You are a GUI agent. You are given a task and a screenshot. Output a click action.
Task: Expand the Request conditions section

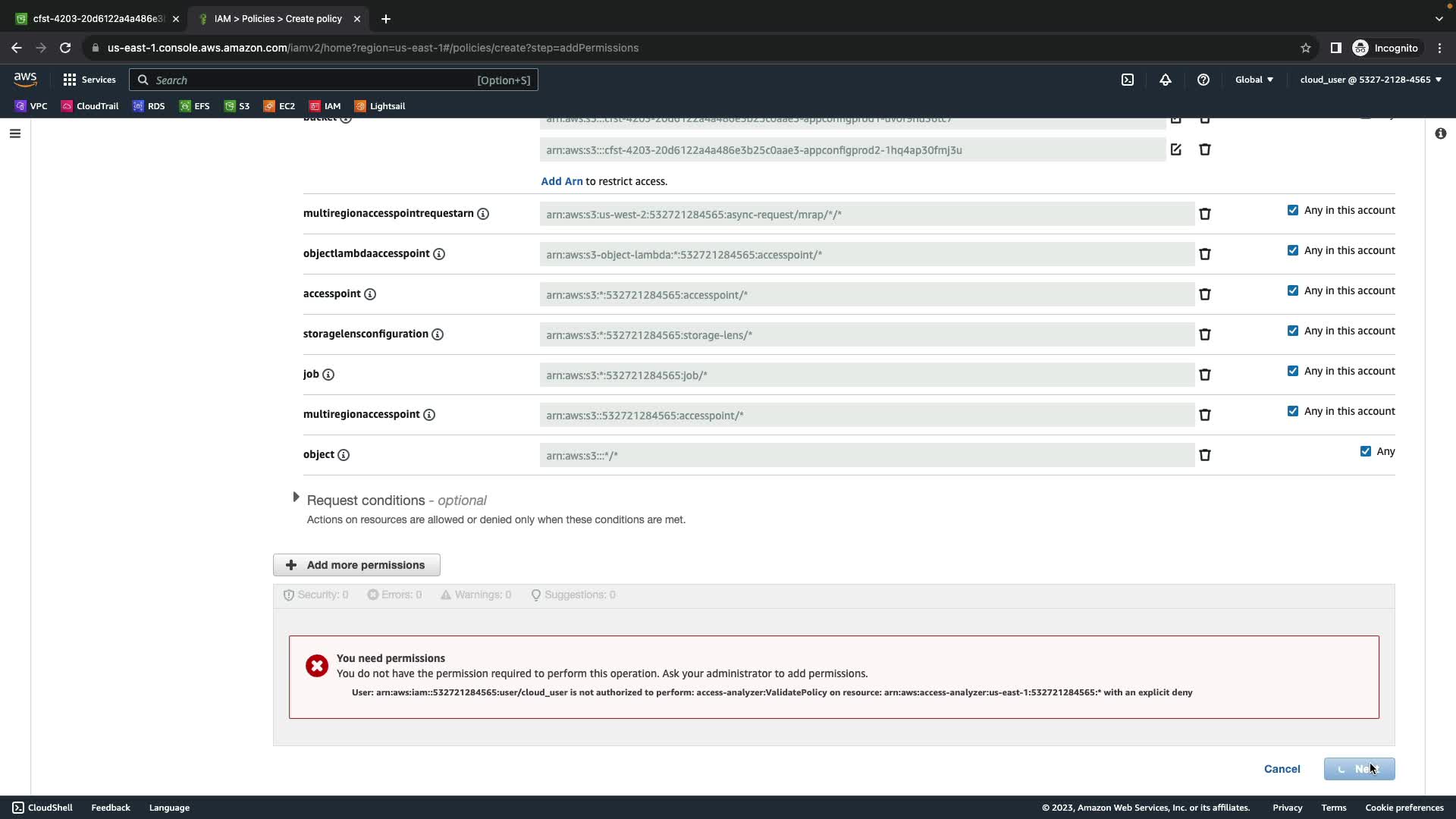click(296, 497)
